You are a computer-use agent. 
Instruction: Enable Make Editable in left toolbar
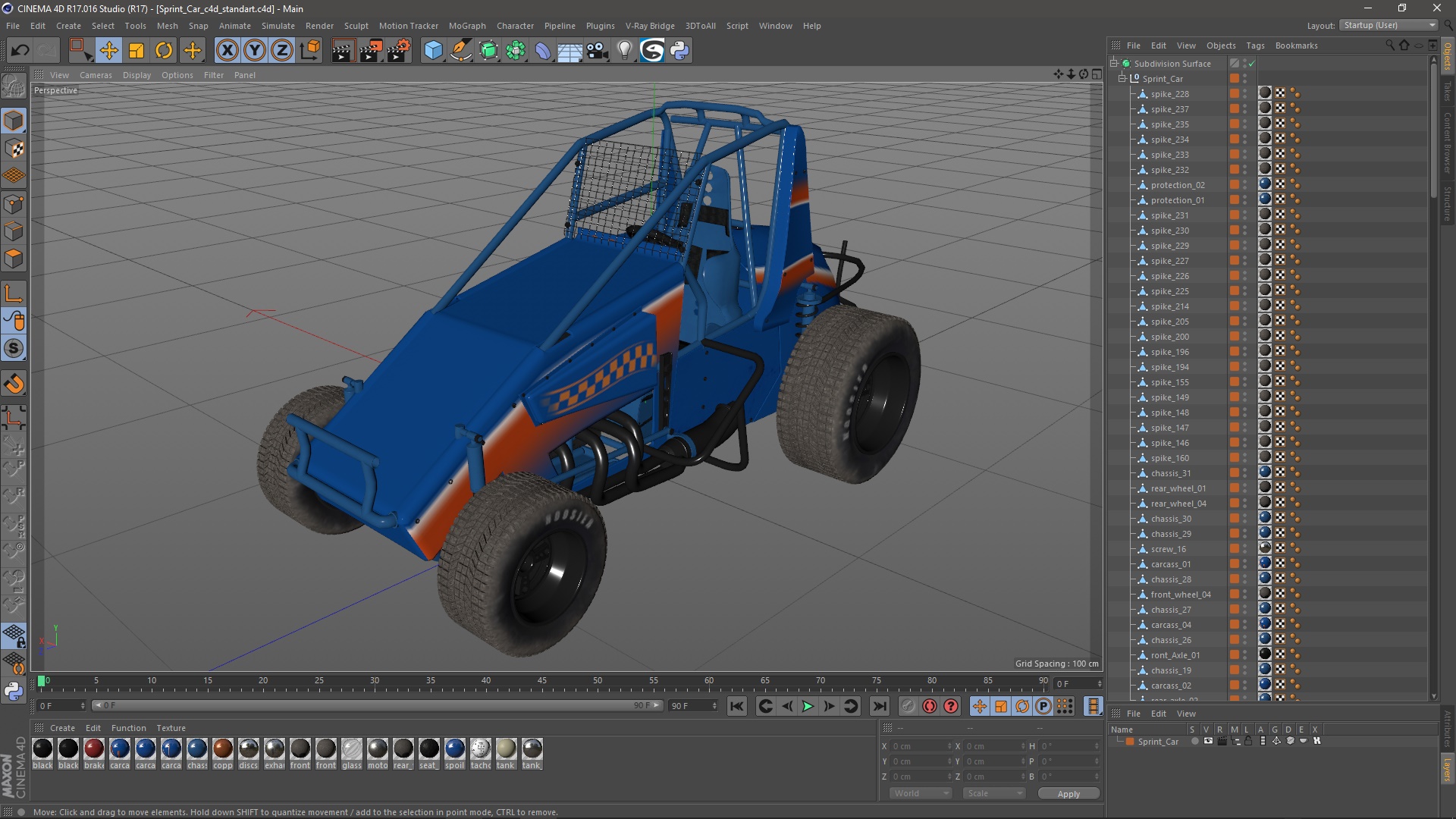click(14, 86)
